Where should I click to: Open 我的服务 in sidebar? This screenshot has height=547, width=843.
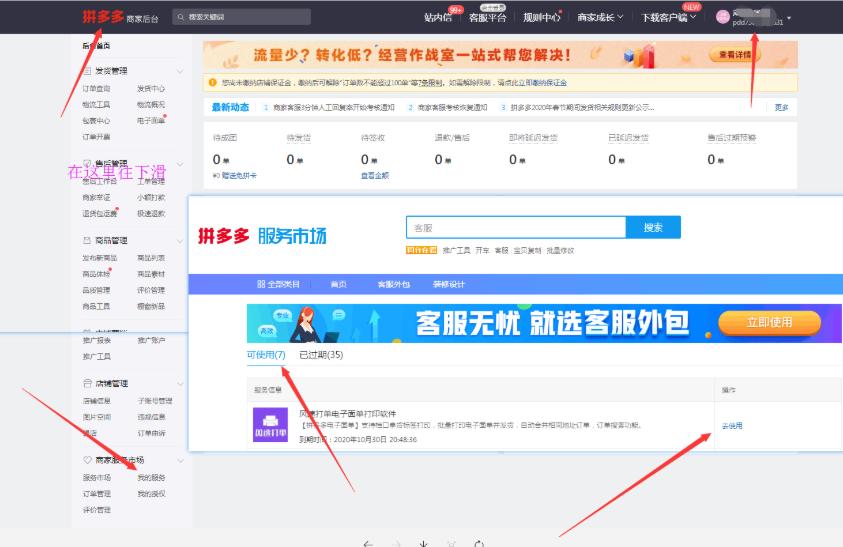pyautogui.click(x=151, y=478)
